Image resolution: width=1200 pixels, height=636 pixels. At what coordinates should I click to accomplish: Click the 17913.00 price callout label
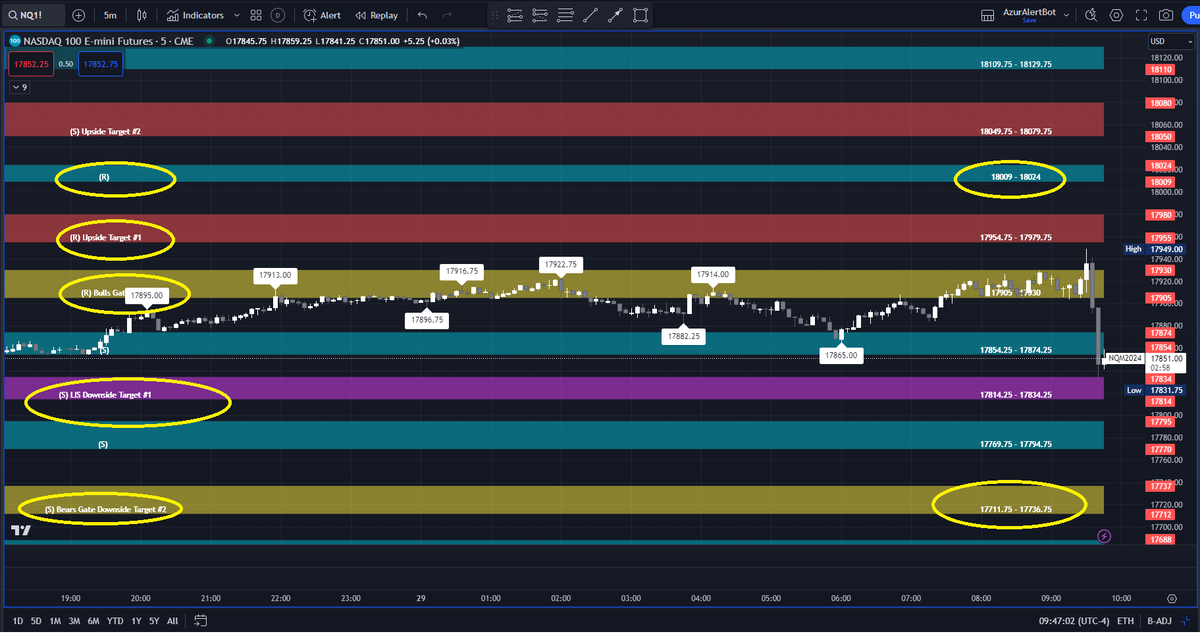point(276,274)
